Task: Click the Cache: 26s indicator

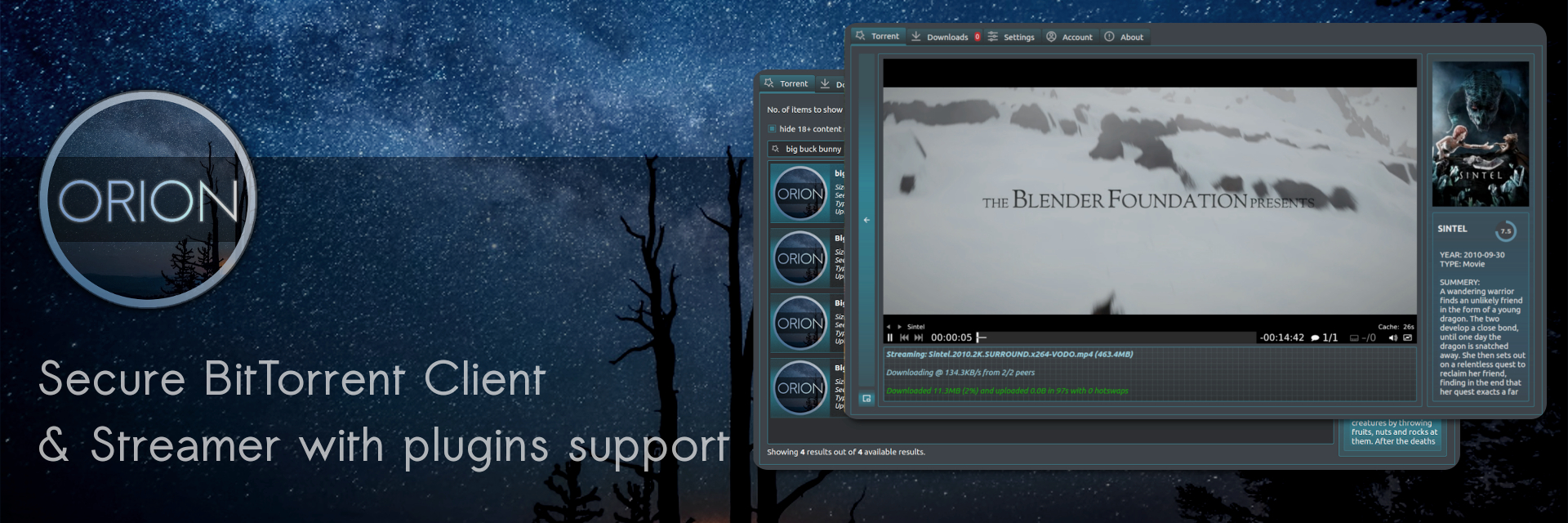Action: click(x=1396, y=327)
